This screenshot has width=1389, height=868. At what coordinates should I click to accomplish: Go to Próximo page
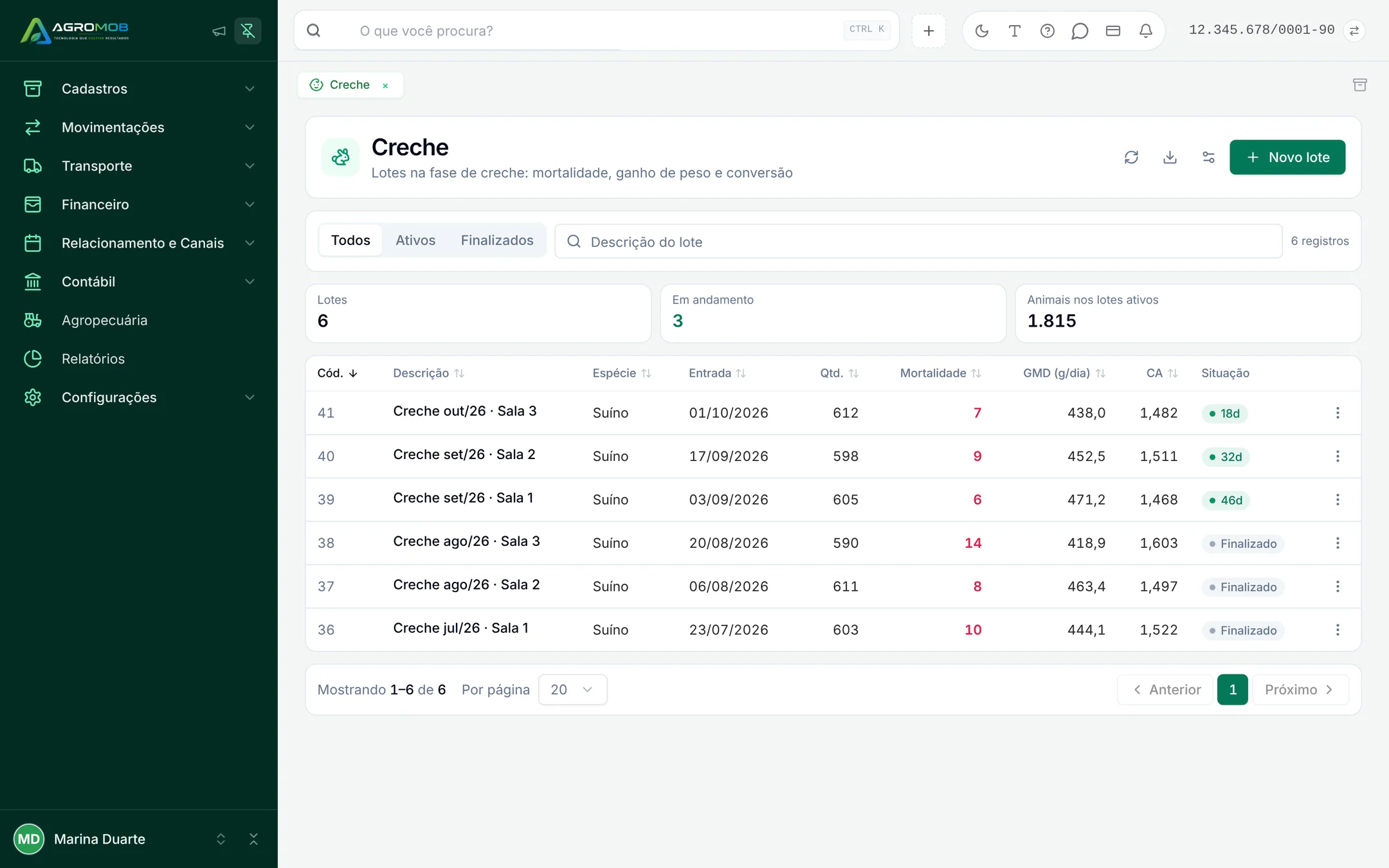(1300, 689)
